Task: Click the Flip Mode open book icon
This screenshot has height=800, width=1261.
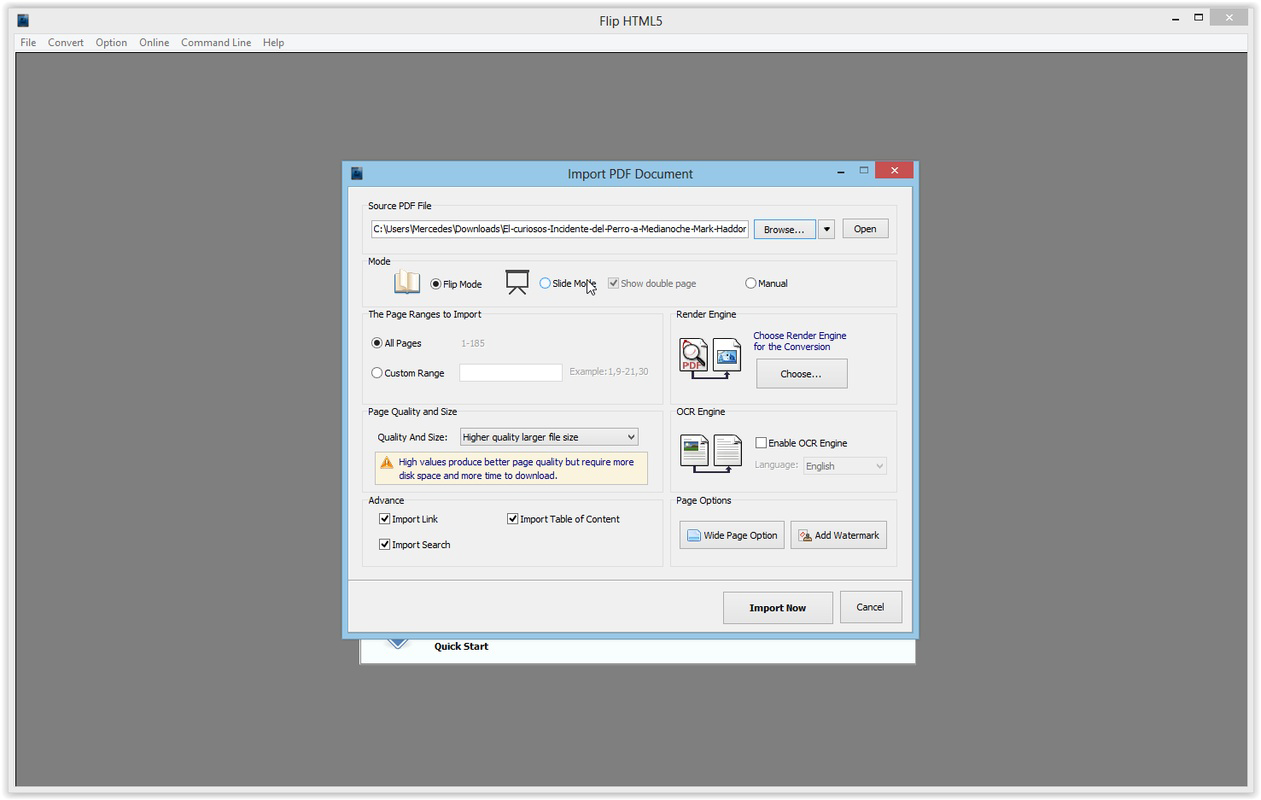Action: click(x=406, y=283)
